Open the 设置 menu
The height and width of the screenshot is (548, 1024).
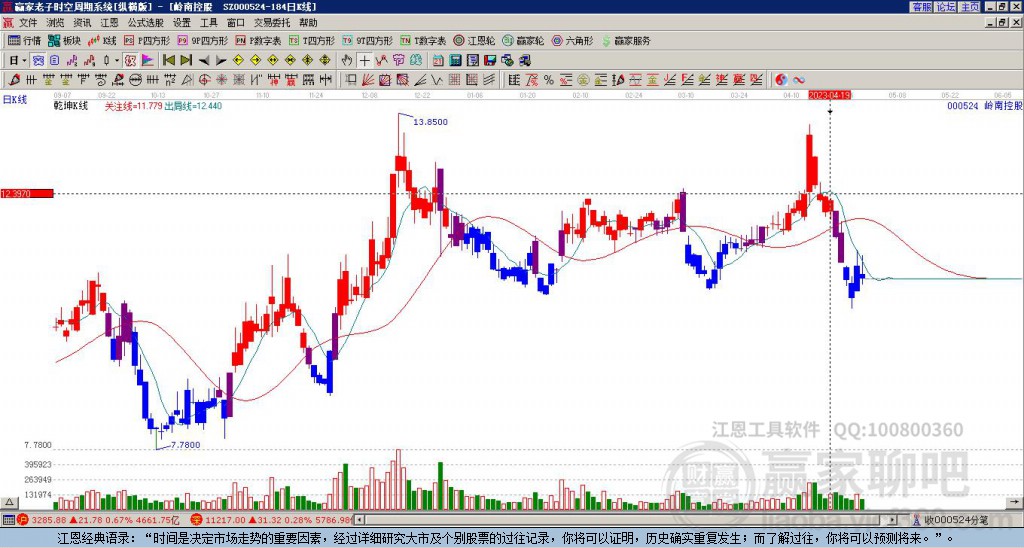(182, 23)
